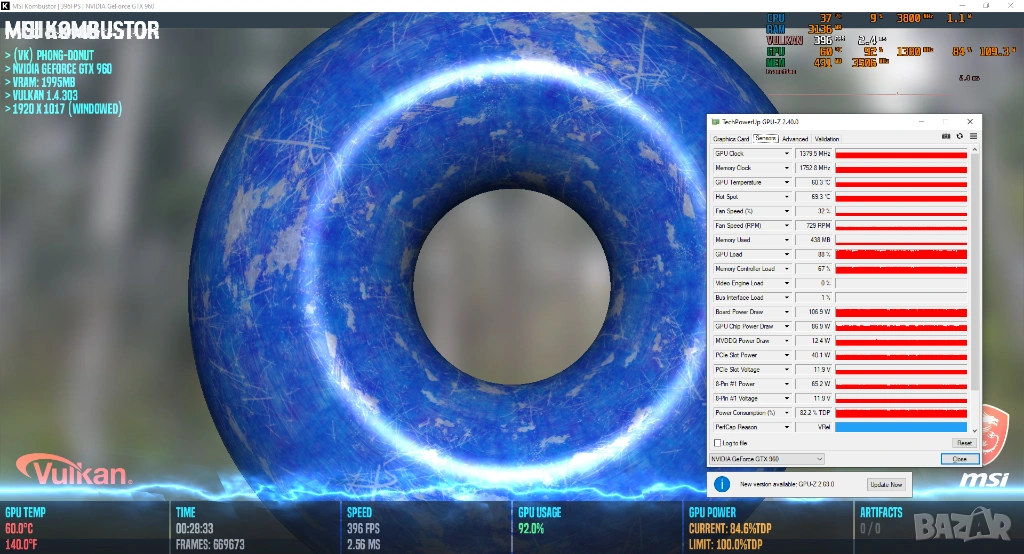Switch to the Graphics Card tab
This screenshot has height=554, width=1024.
[x=731, y=138]
